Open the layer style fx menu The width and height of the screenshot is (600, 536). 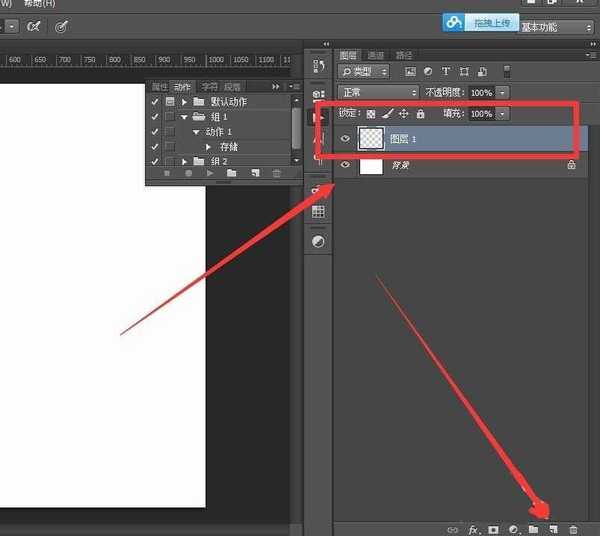coord(474,528)
